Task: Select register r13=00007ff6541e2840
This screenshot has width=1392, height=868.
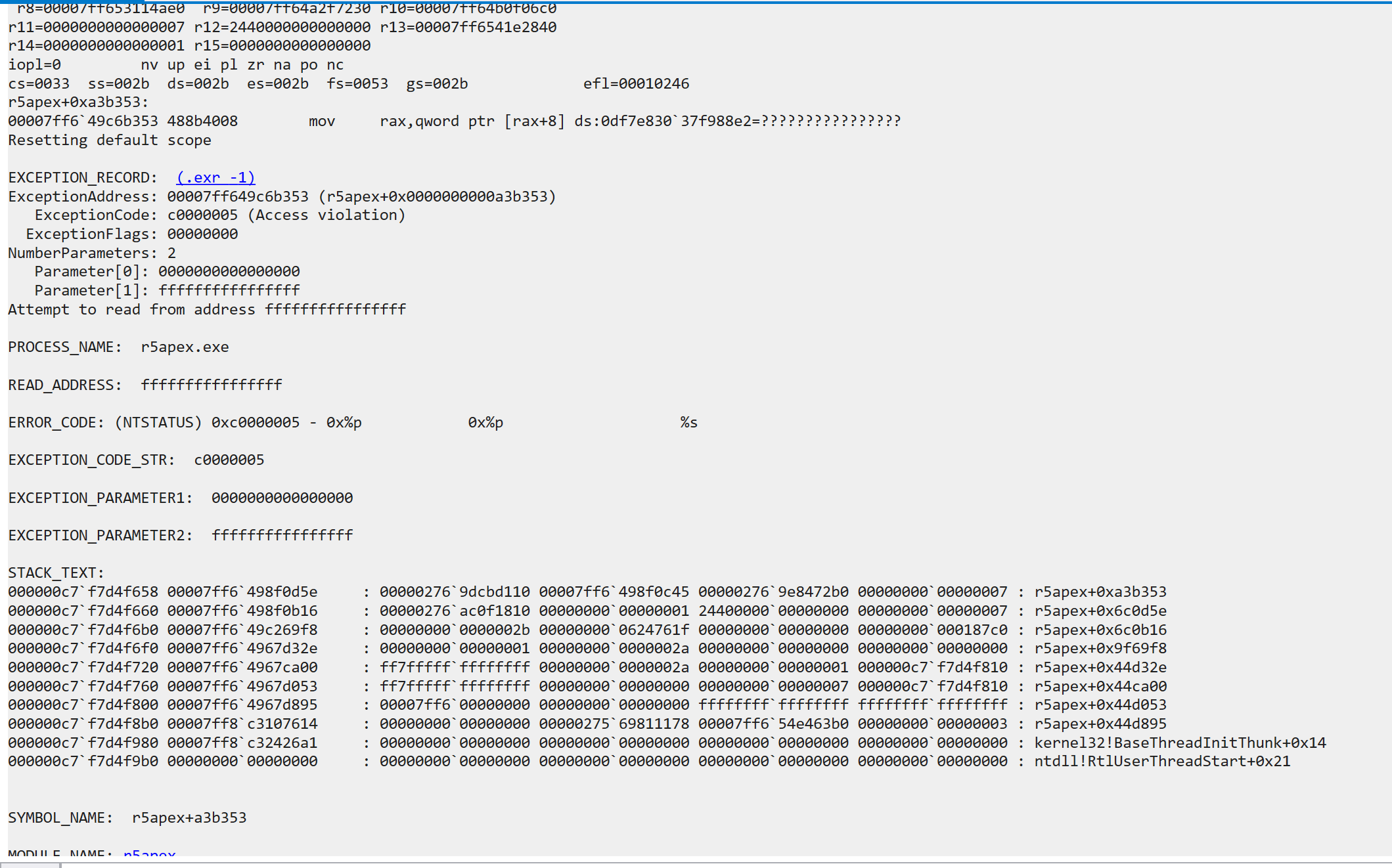Action: click(468, 28)
